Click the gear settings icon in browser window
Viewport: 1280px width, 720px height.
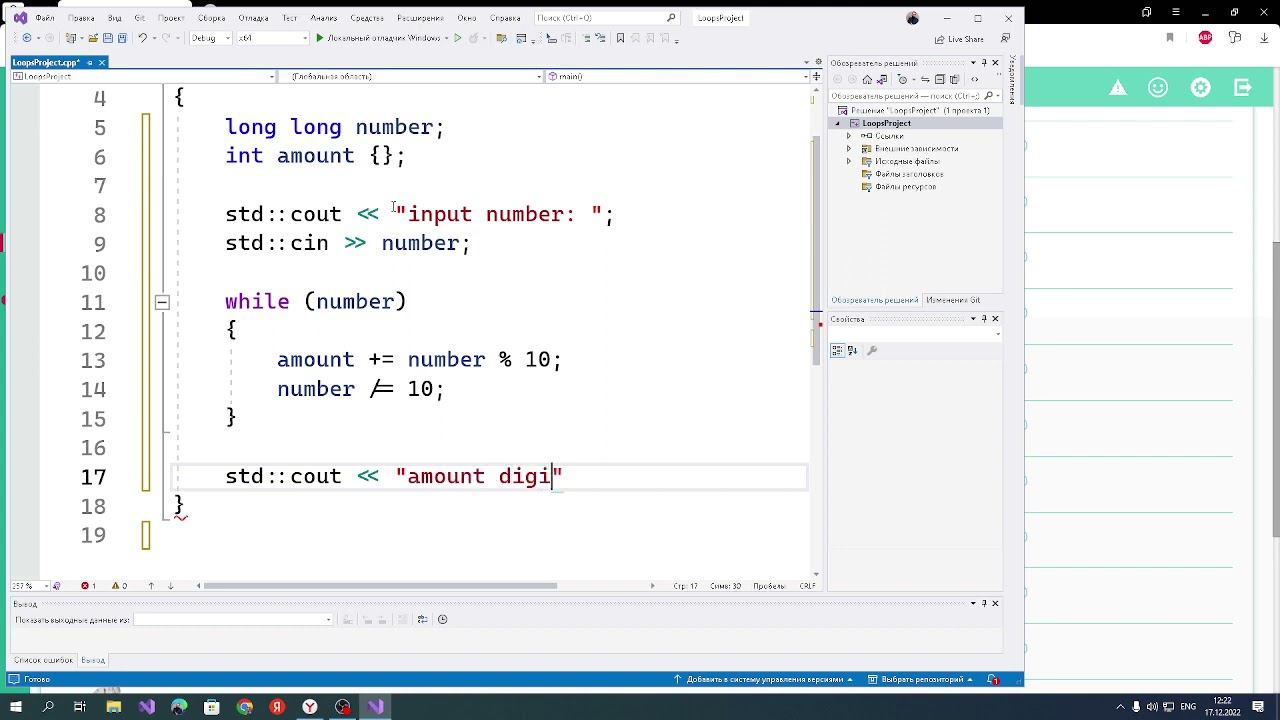click(1200, 88)
